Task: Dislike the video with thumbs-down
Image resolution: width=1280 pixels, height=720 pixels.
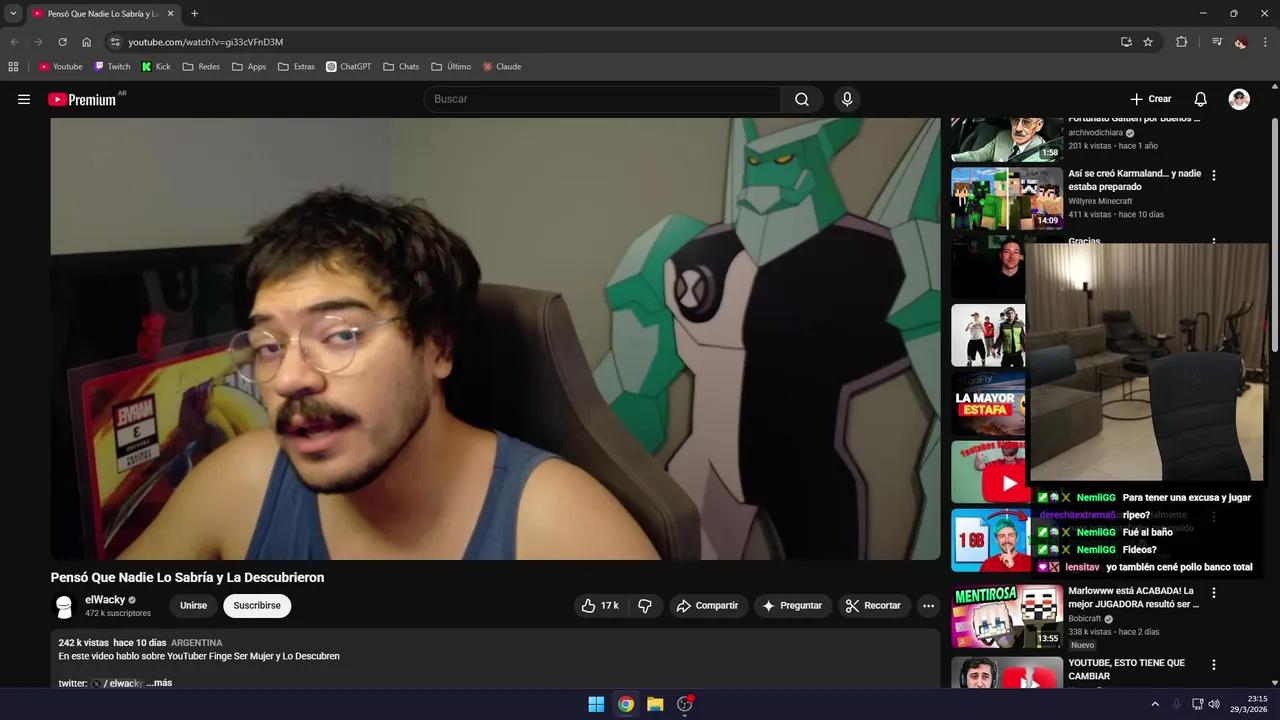Action: click(645, 605)
